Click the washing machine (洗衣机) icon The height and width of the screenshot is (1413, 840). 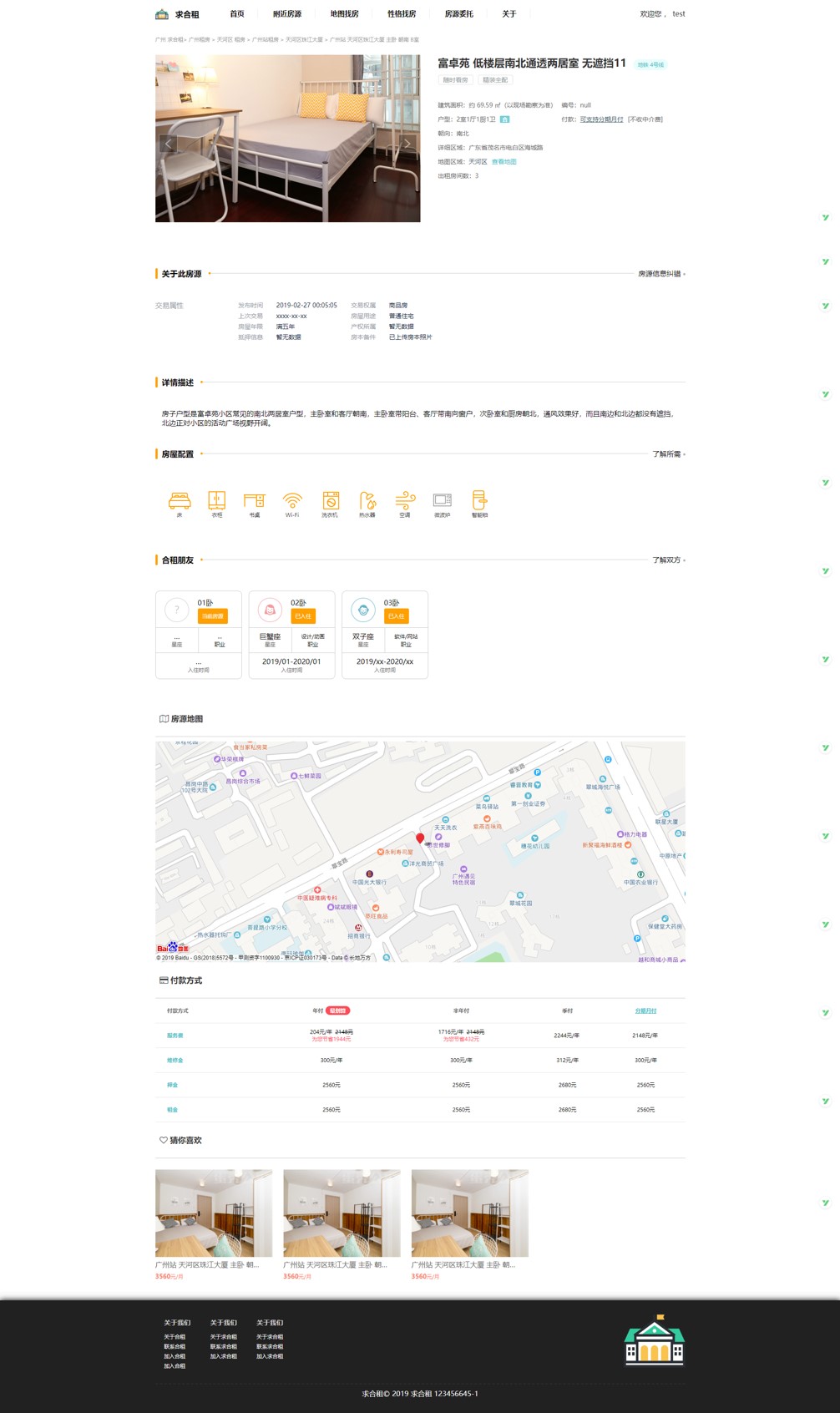331,500
